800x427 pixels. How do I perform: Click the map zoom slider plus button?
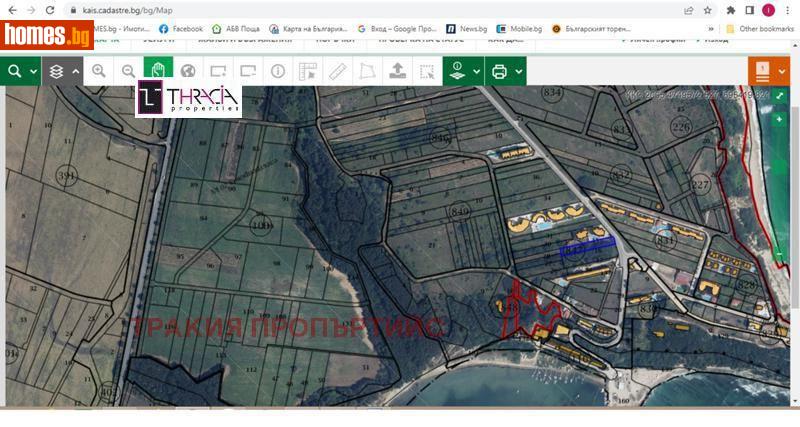click(x=779, y=119)
